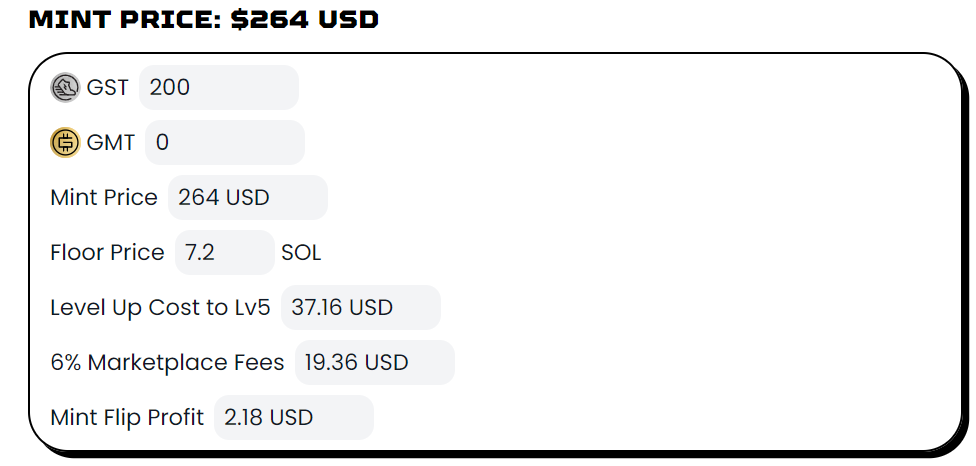Click the 6% Marketplace Fees label

coord(167,362)
